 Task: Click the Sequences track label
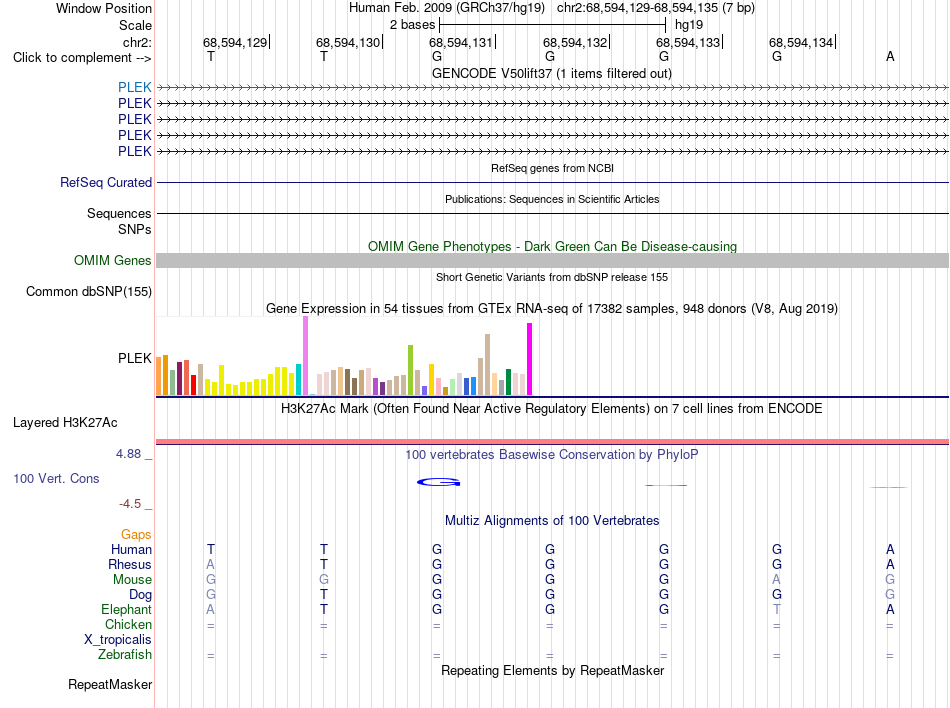(119, 213)
